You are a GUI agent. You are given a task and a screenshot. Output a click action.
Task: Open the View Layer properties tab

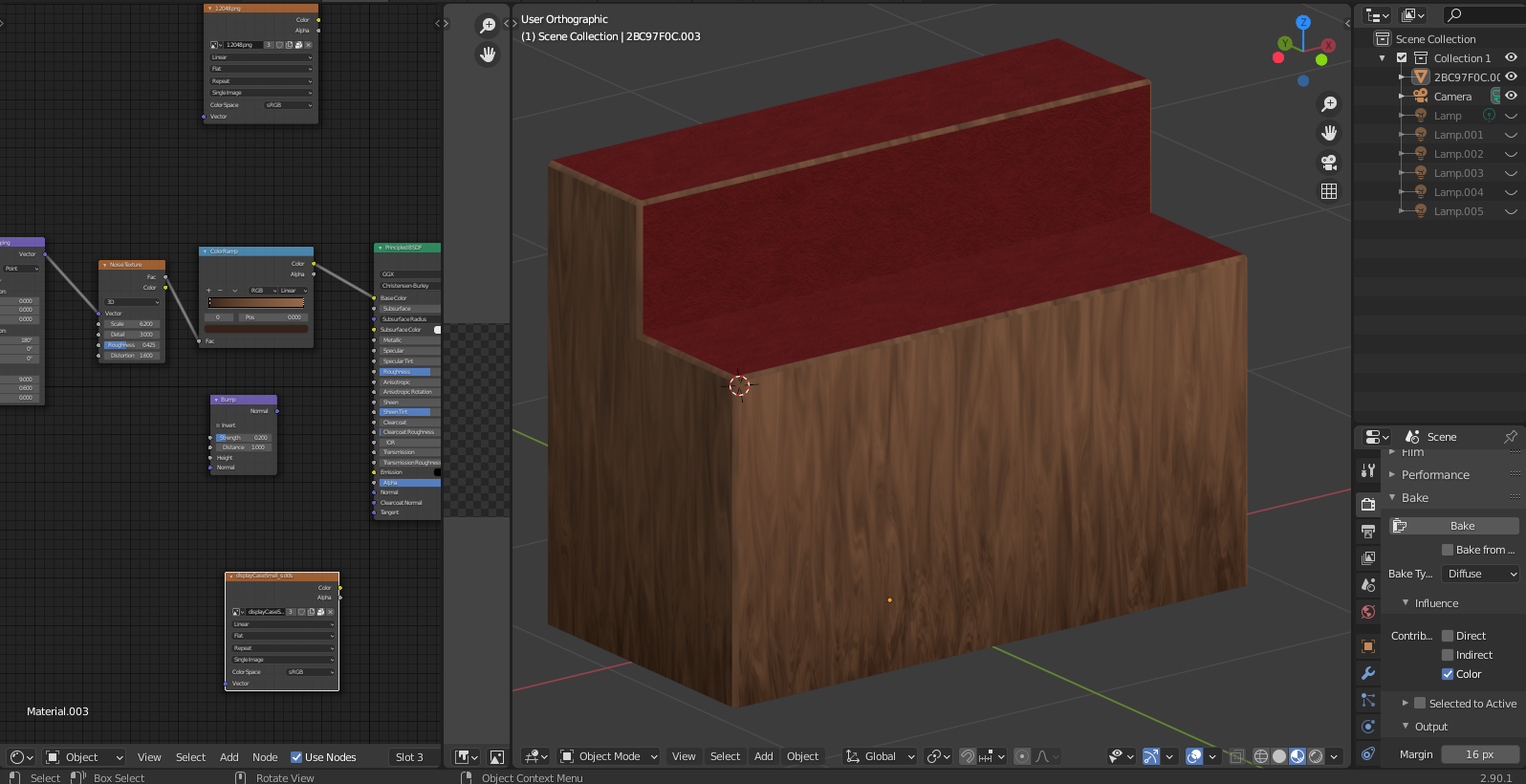click(1368, 557)
